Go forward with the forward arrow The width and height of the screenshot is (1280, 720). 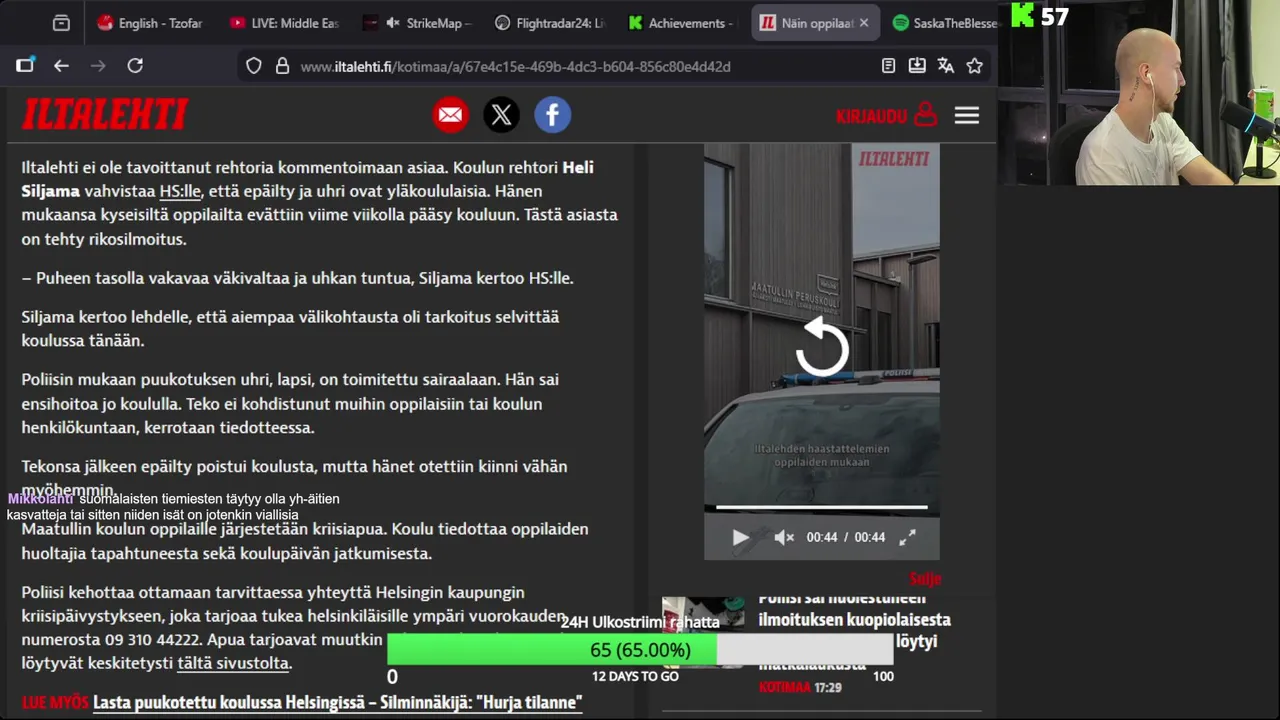[98, 66]
